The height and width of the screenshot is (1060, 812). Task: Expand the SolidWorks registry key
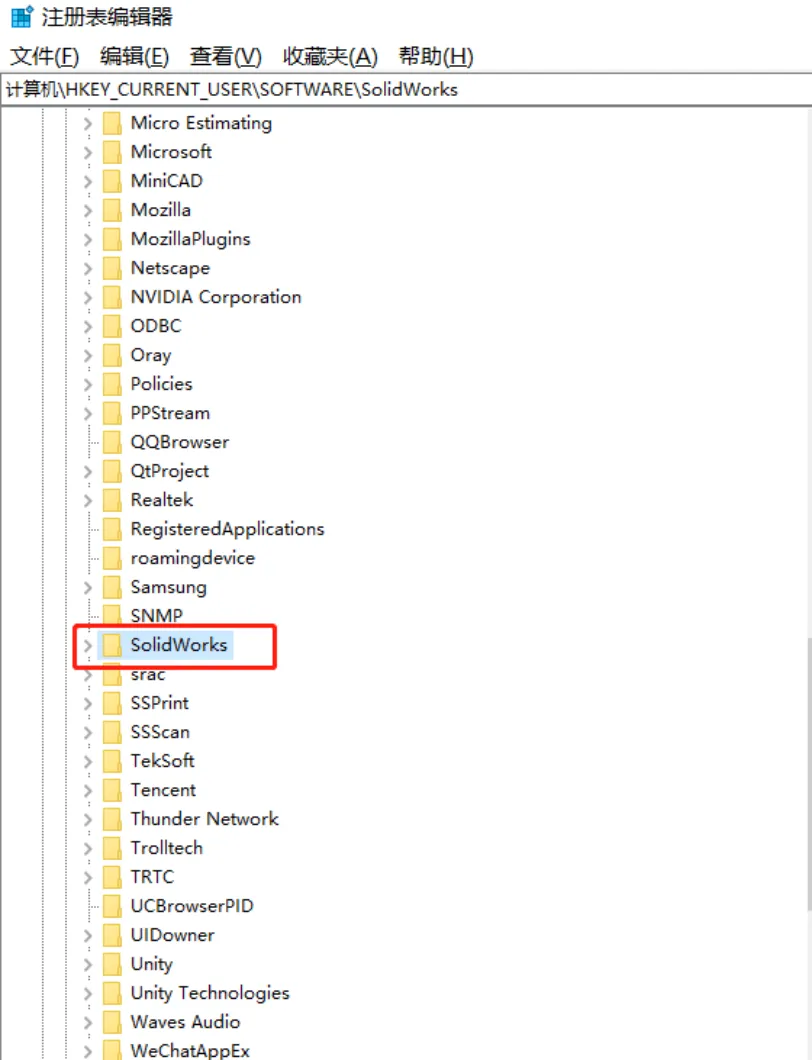coord(88,646)
